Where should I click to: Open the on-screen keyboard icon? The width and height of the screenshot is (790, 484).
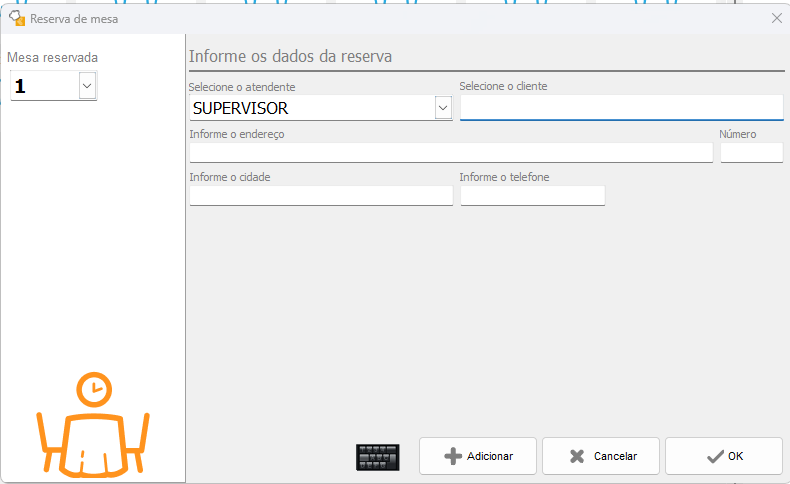(377, 457)
